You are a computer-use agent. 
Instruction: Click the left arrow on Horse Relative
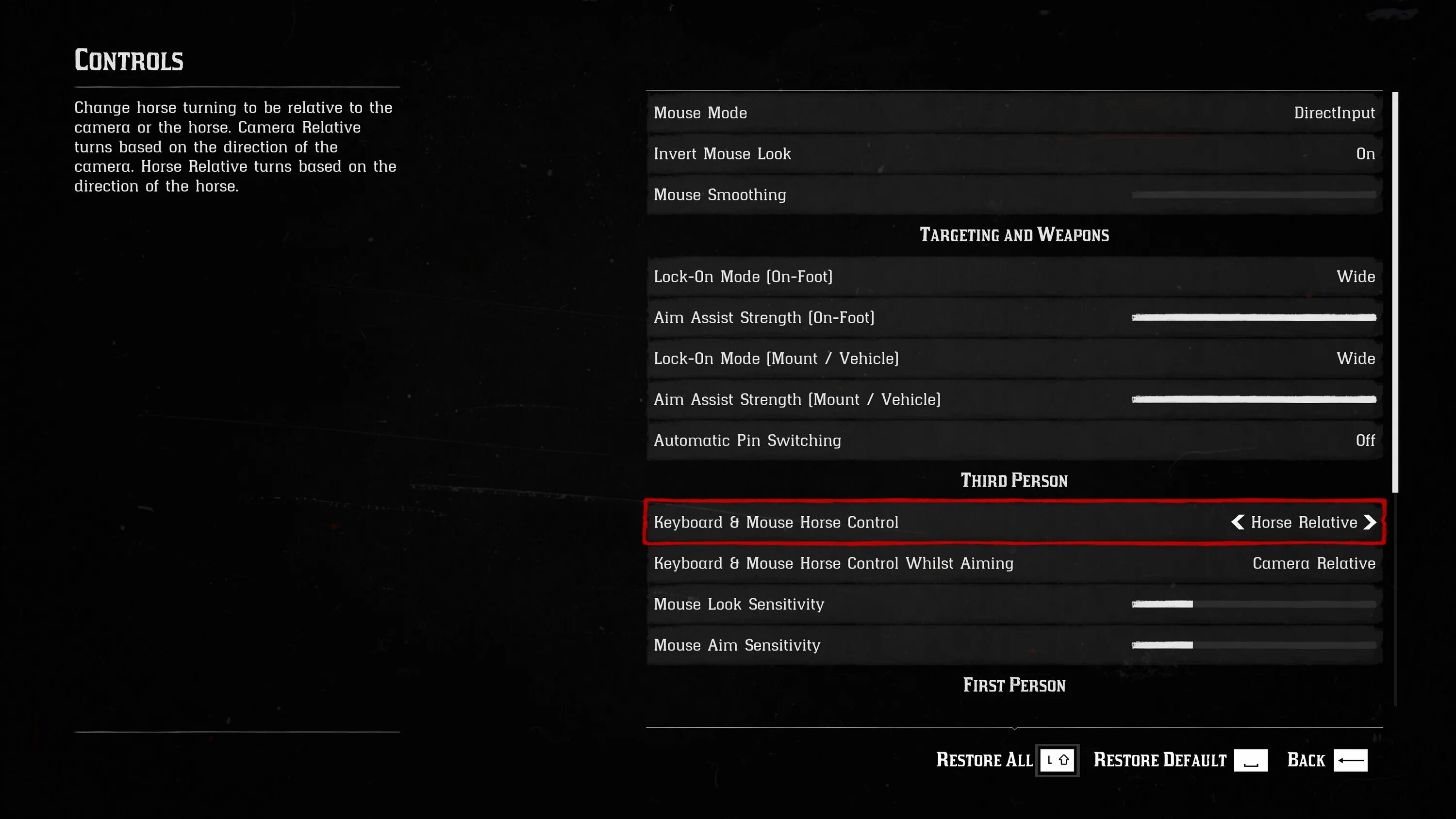tap(1237, 521)
